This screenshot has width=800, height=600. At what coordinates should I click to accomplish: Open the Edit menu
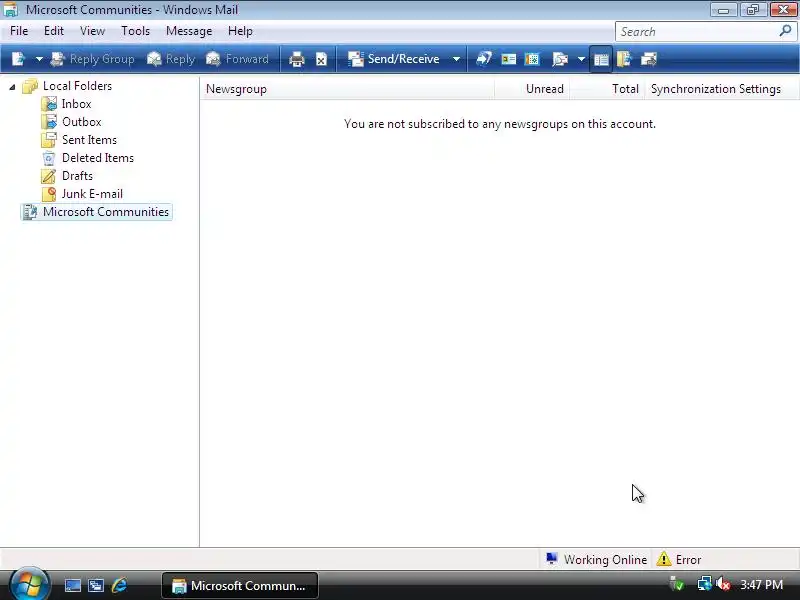tap(54, 31)
